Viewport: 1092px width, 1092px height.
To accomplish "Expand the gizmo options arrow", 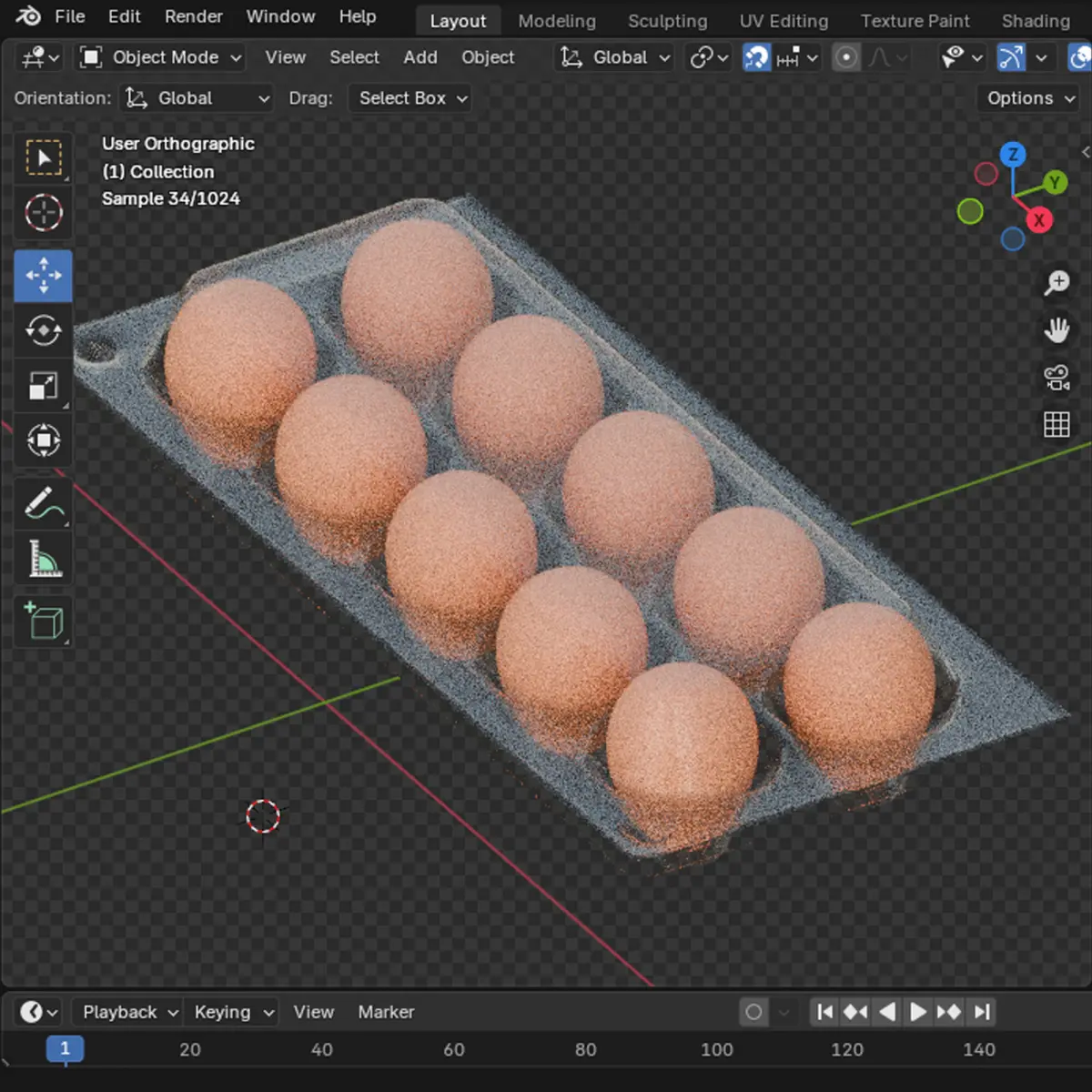I will tap(1041, 57).
